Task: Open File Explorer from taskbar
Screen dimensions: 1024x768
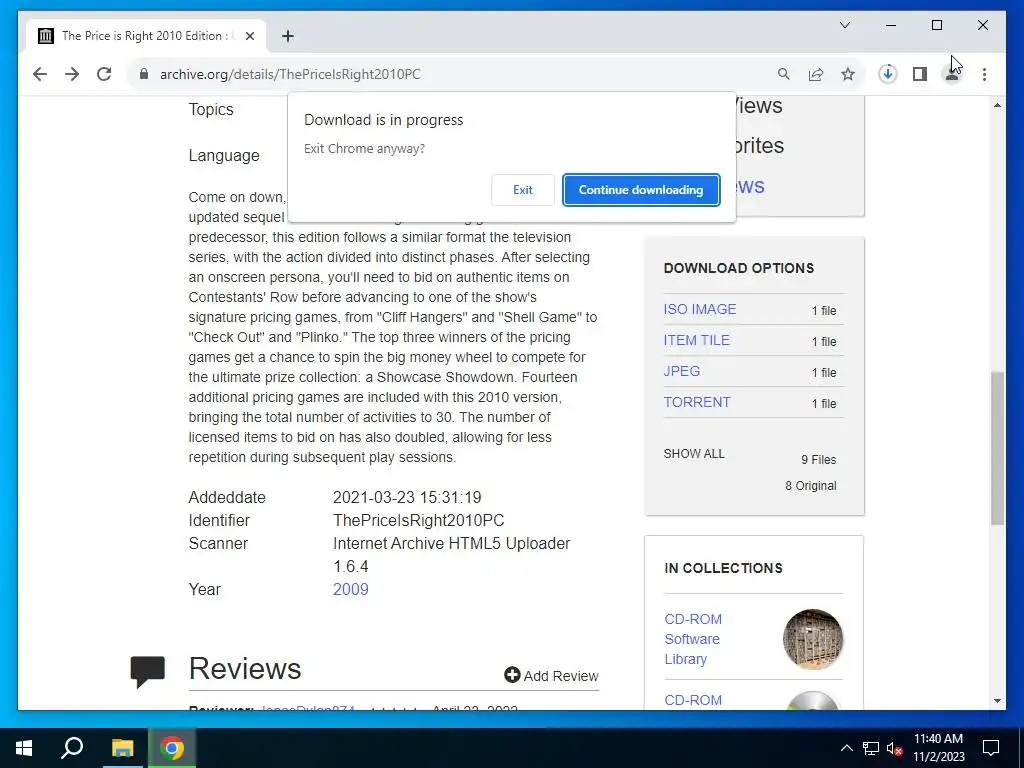Action: click(x=122, y=748)
